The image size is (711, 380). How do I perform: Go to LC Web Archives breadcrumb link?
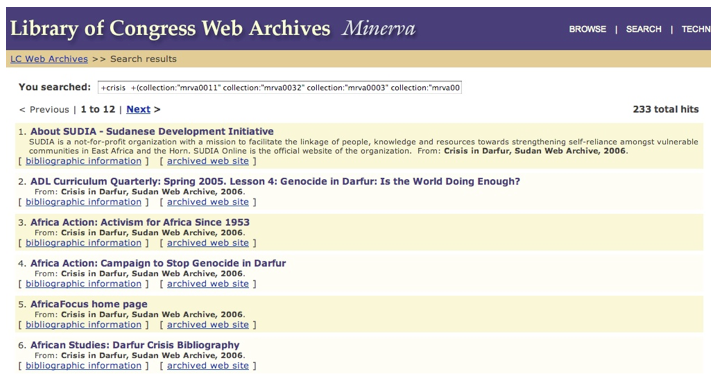click(49, 59)
